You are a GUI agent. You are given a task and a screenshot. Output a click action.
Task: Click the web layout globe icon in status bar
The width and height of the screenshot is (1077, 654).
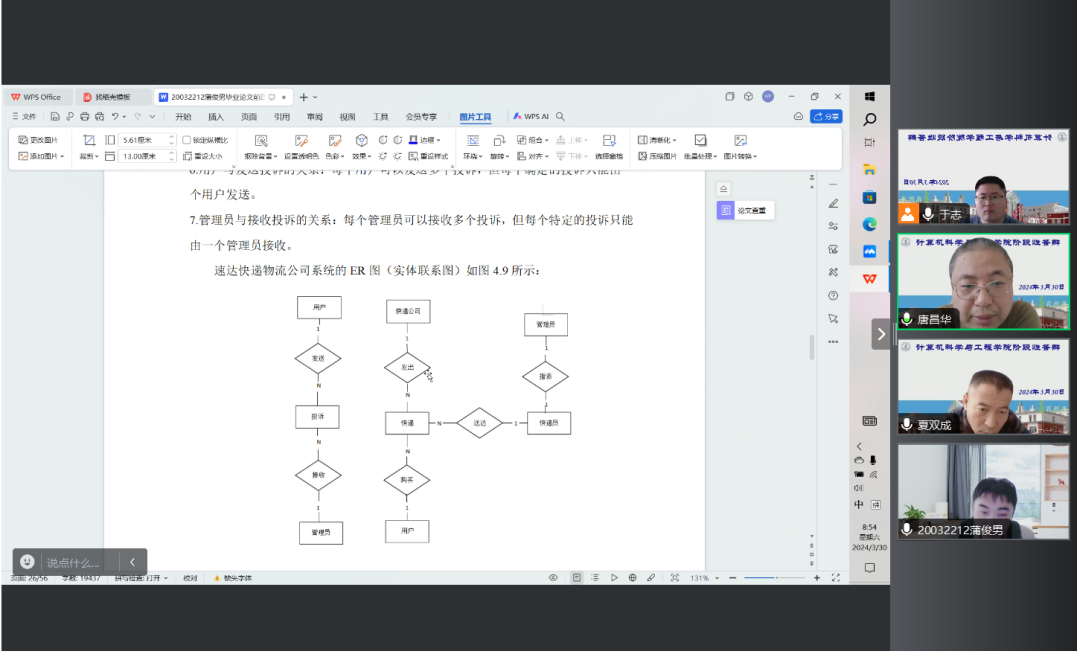coord(633,578)
